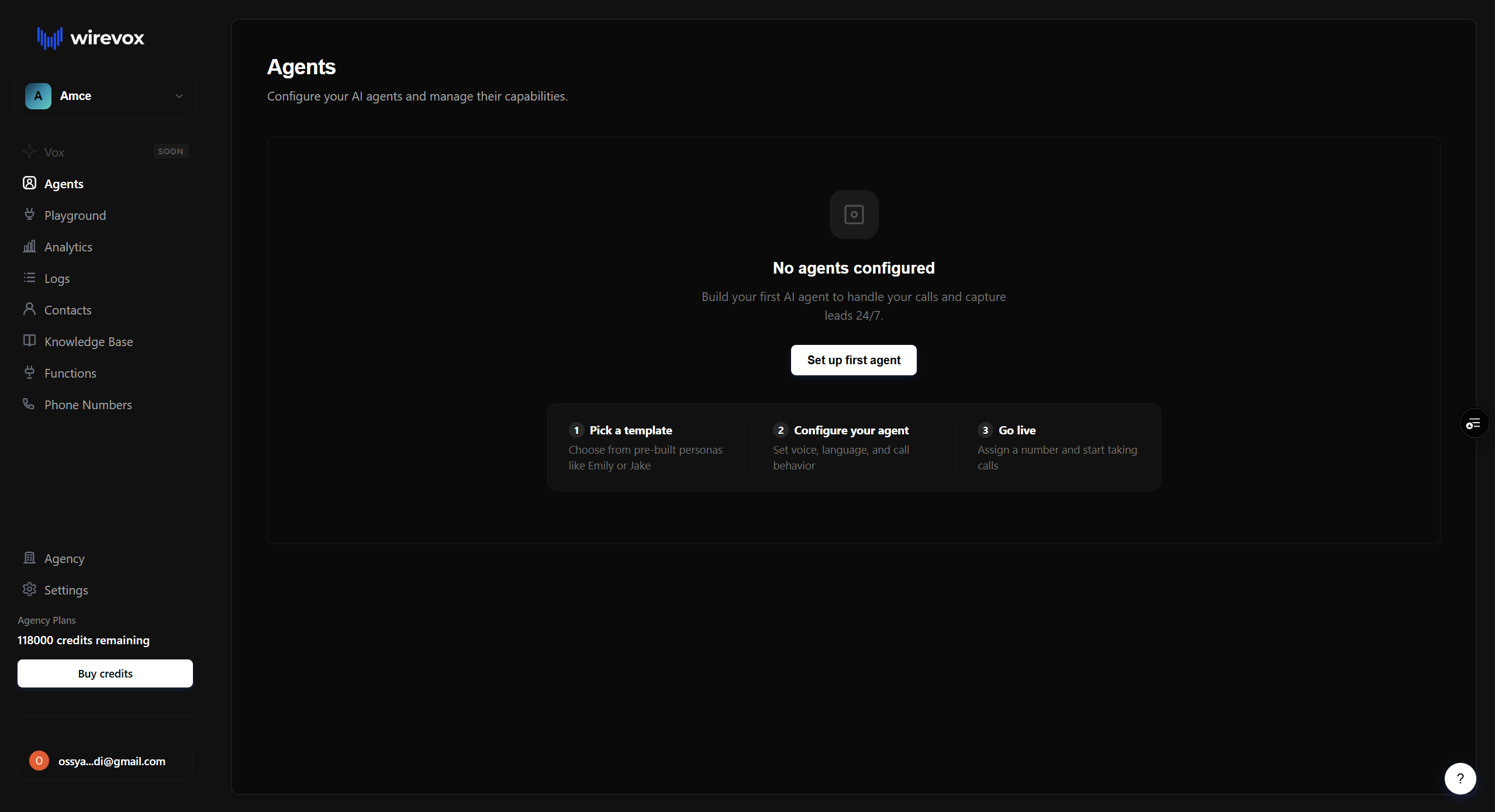Click the Logs list icon
Screen dimensions: 1495x812
(x=29, y=278)
